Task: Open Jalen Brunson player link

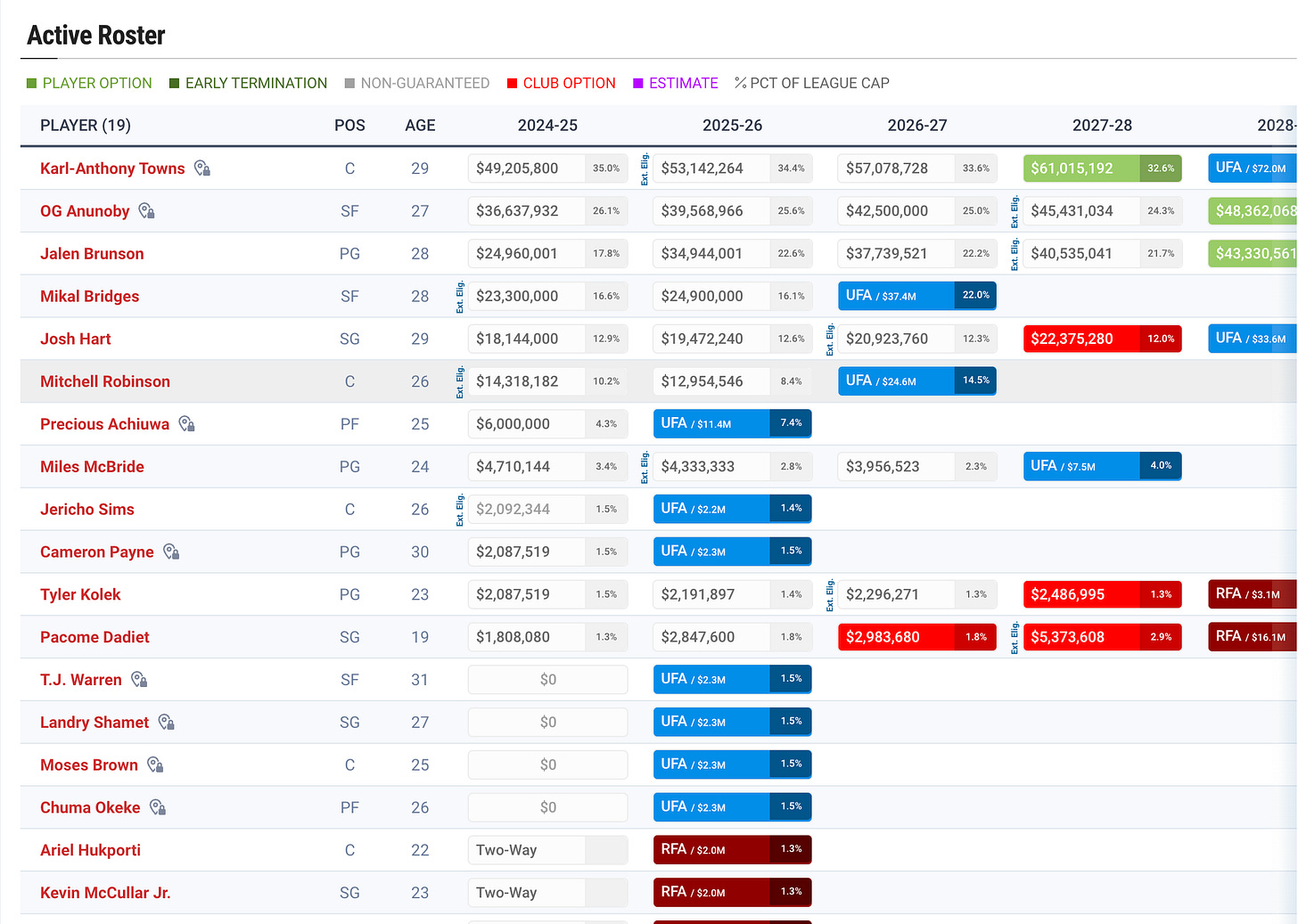Action: click(x=92, y=254)
